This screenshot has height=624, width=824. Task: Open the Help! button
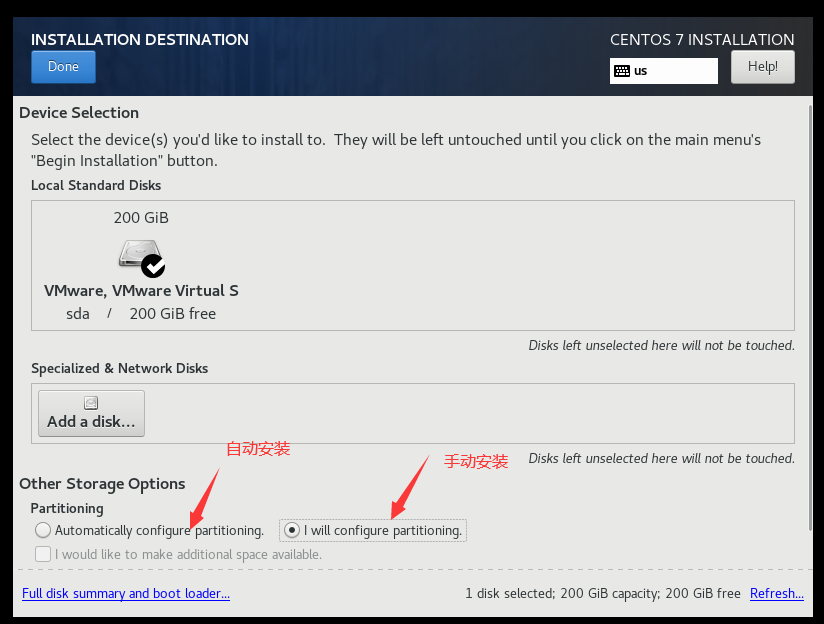click(x=763, y=67)
